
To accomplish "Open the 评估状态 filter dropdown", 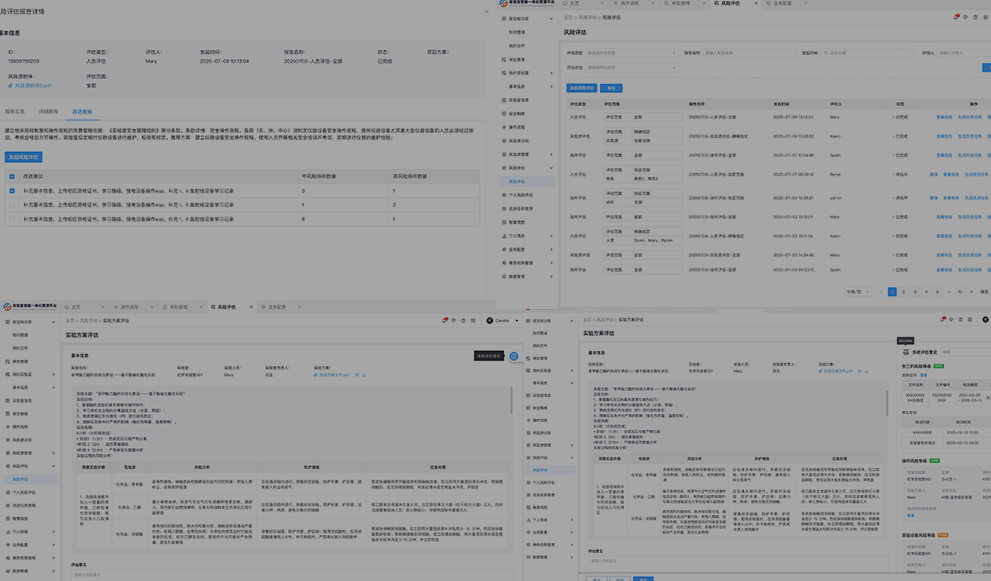I will [630, 68].
